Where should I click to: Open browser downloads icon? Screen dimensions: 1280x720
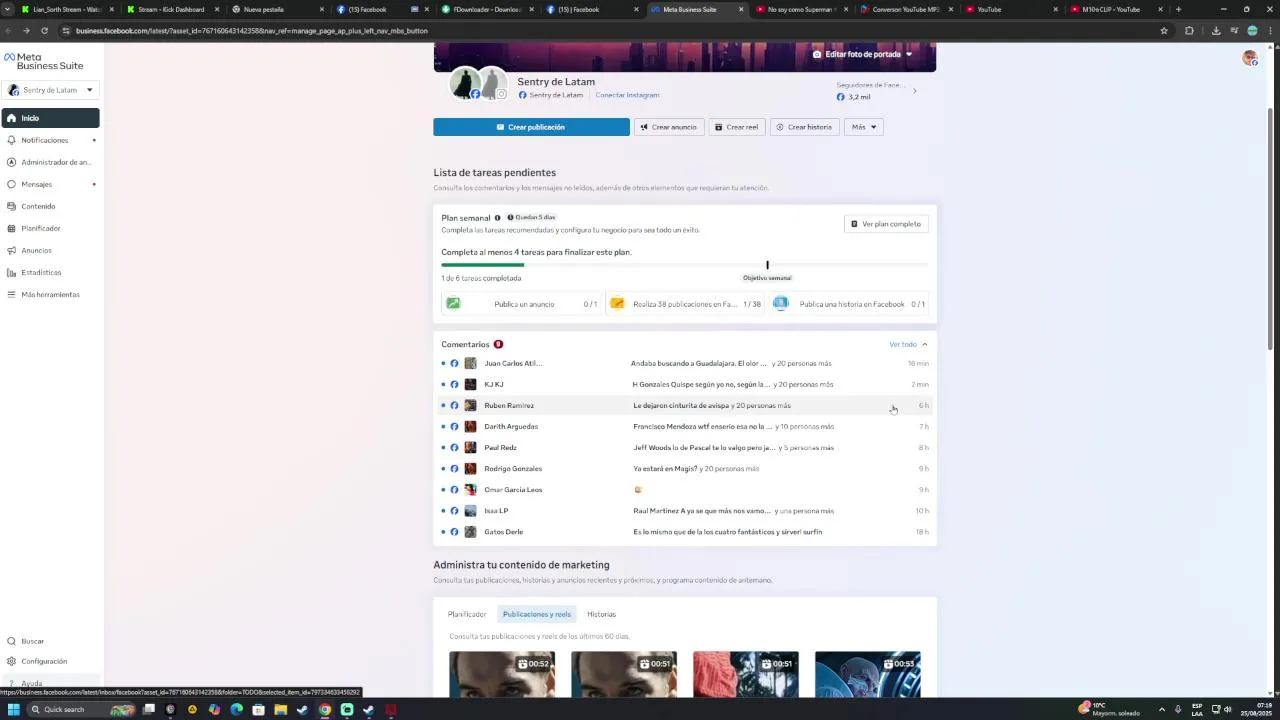pos(1215,31)
